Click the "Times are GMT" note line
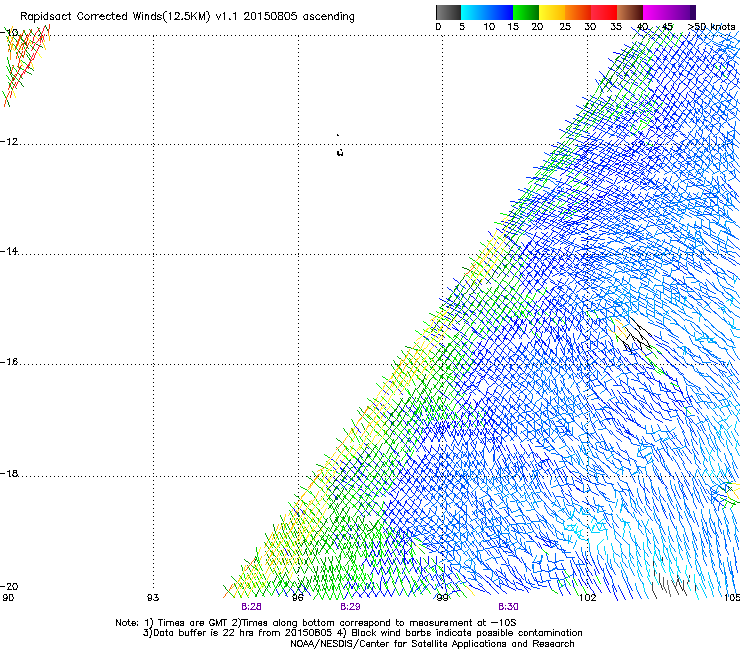This screenshot has height=650, width=740. point(316,623)
